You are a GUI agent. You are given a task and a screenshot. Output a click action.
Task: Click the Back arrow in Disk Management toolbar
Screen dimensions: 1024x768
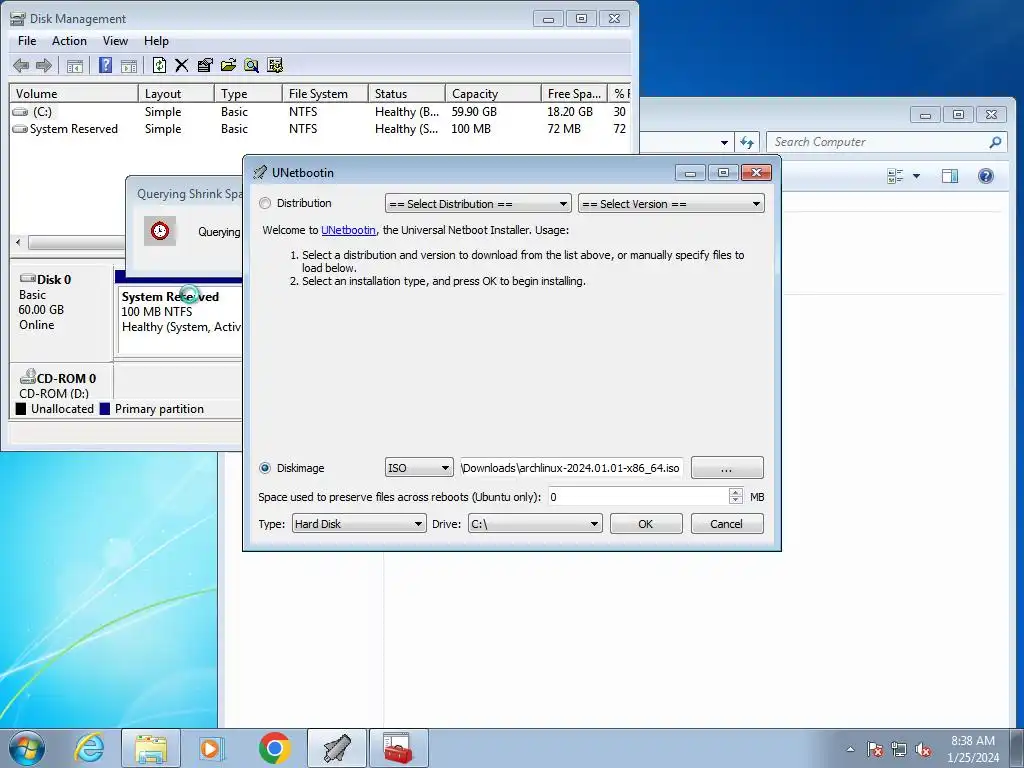point(21,65)
